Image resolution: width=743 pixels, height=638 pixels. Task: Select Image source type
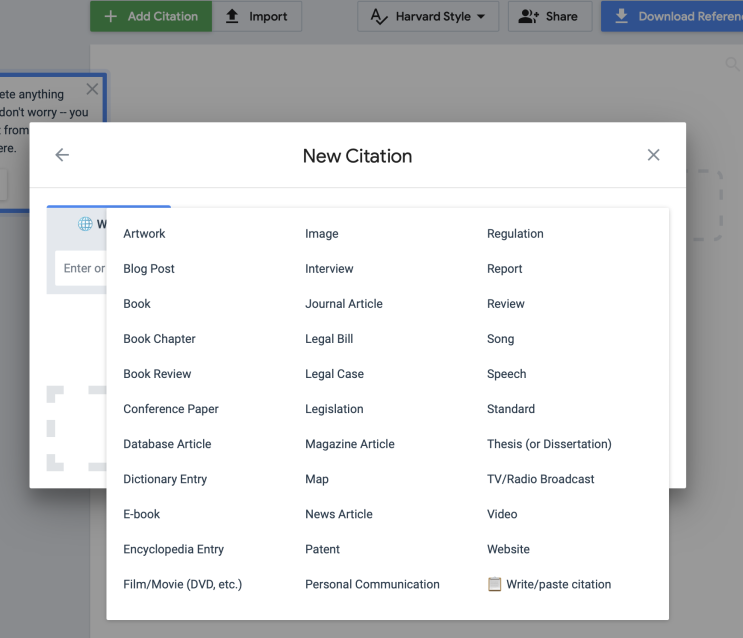322,234
